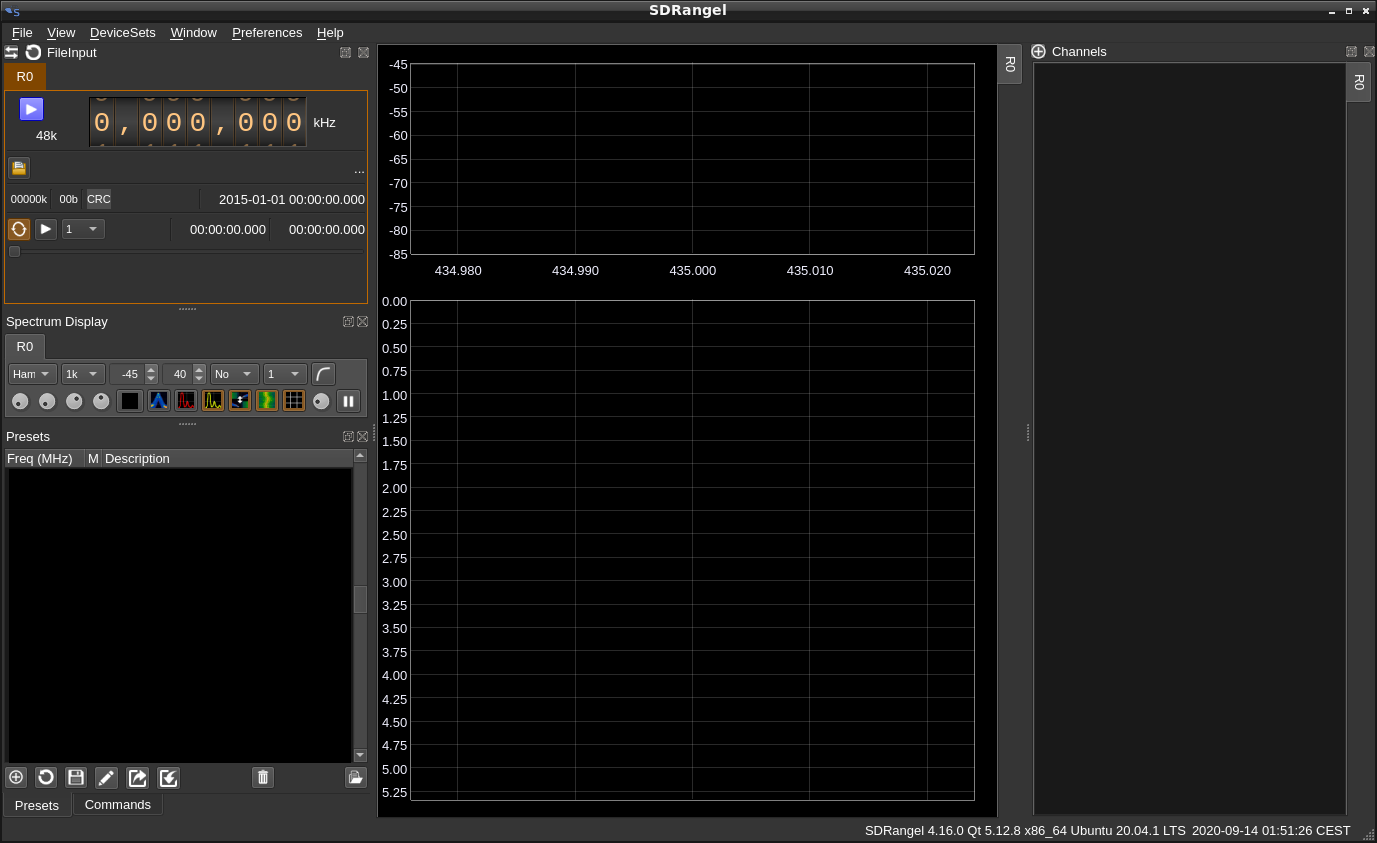Toggle the spectrum grid display

(294, 401)
